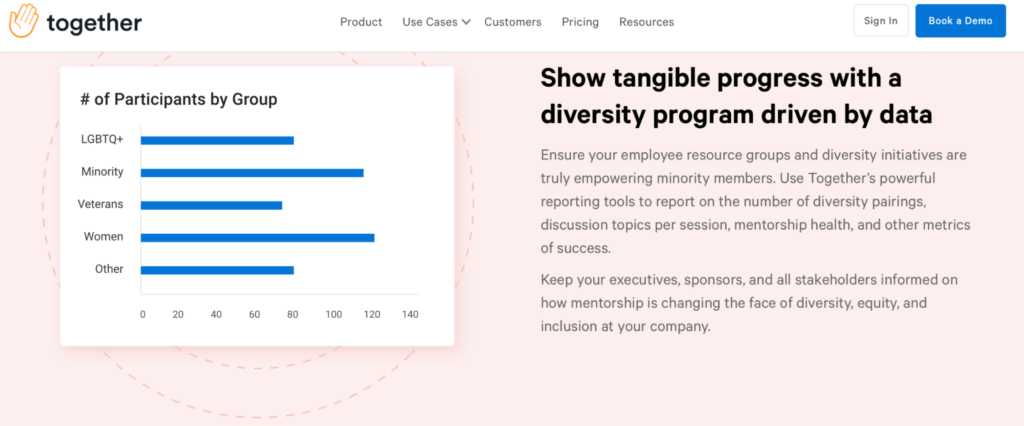Image resolution: width=1024 pixels, height=426 pixels.
Task: Go to the Customers page
Action: [513, 22]
